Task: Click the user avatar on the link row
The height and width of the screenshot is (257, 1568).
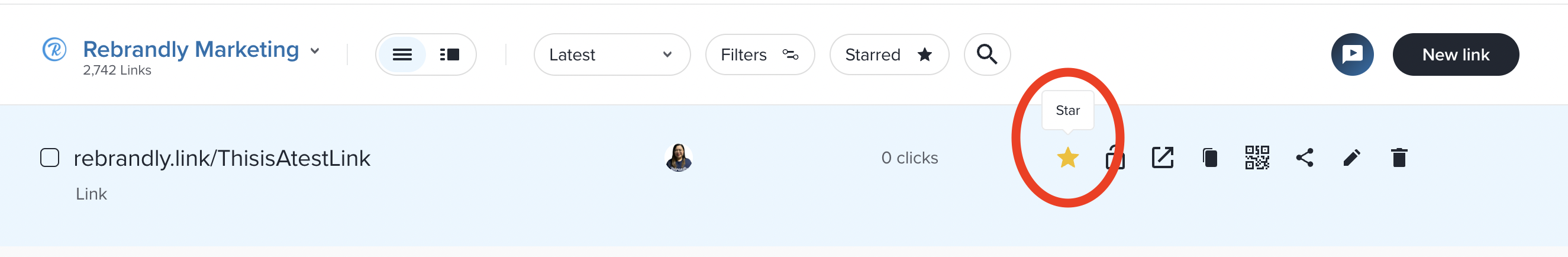Action: pyautogui.click(x=679, y=158)
